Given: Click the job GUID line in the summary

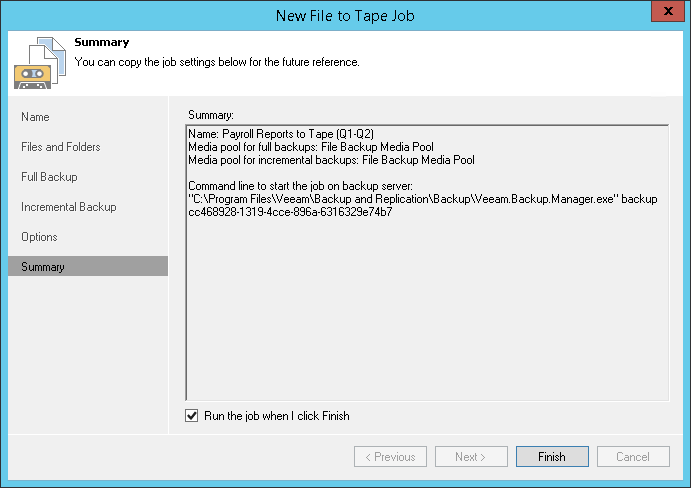Looking at the screenshot, I should [290, 212].
